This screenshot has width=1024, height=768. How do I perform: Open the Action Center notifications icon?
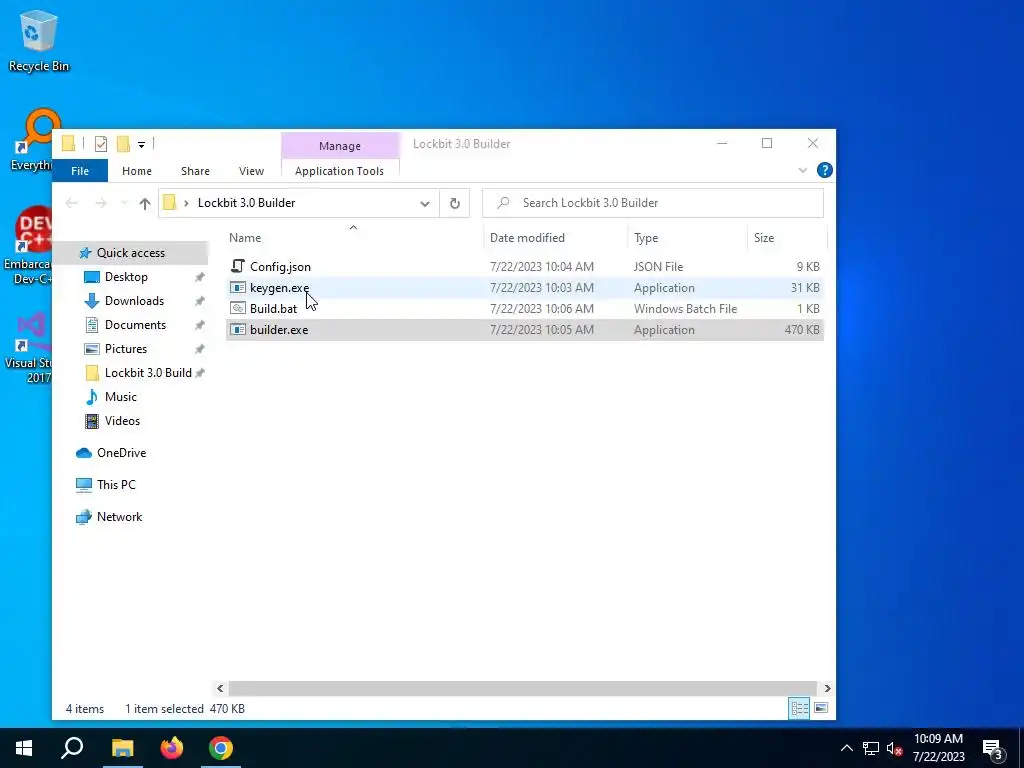pos(993,749)
